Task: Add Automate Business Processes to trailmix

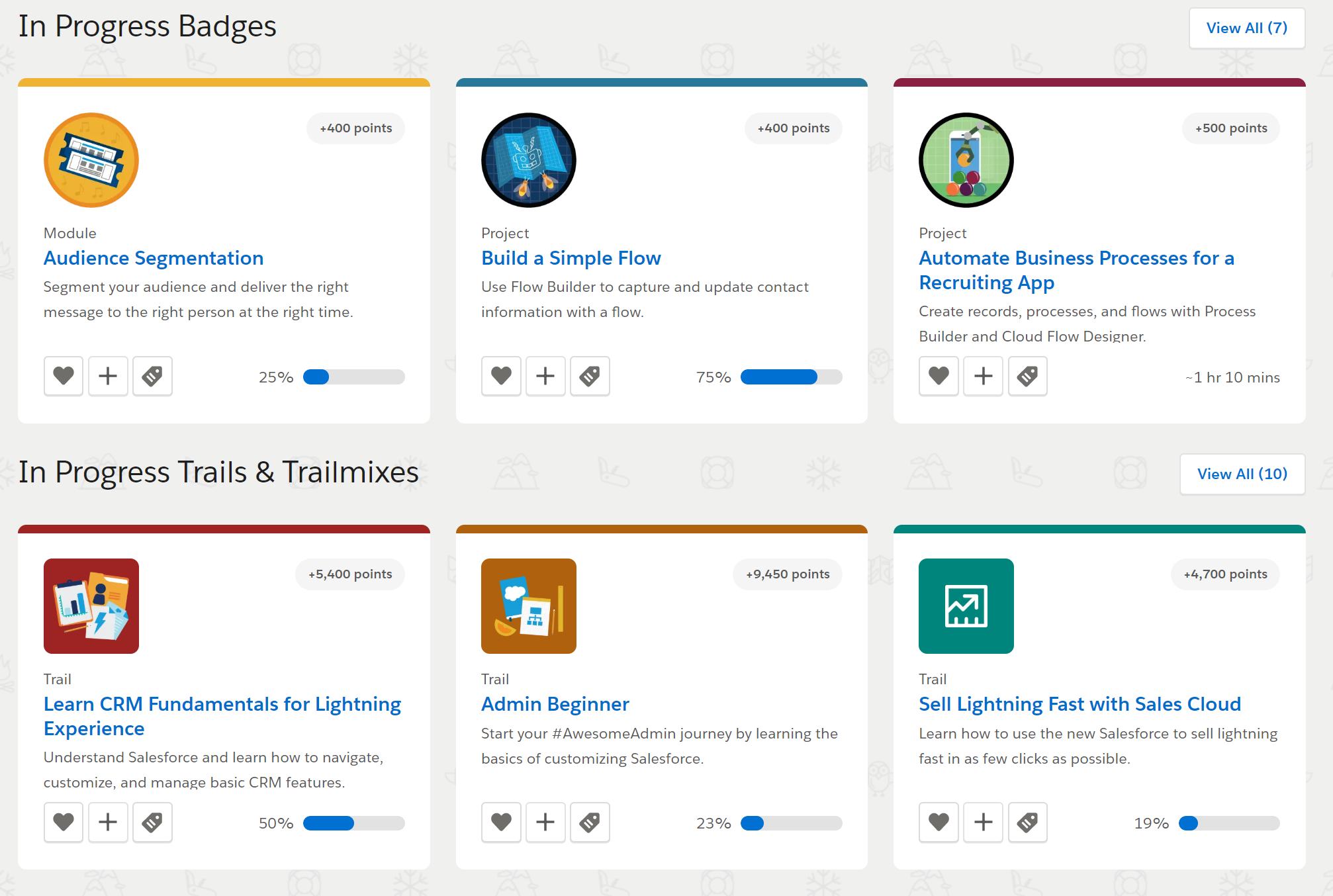Action: (983, 377)
